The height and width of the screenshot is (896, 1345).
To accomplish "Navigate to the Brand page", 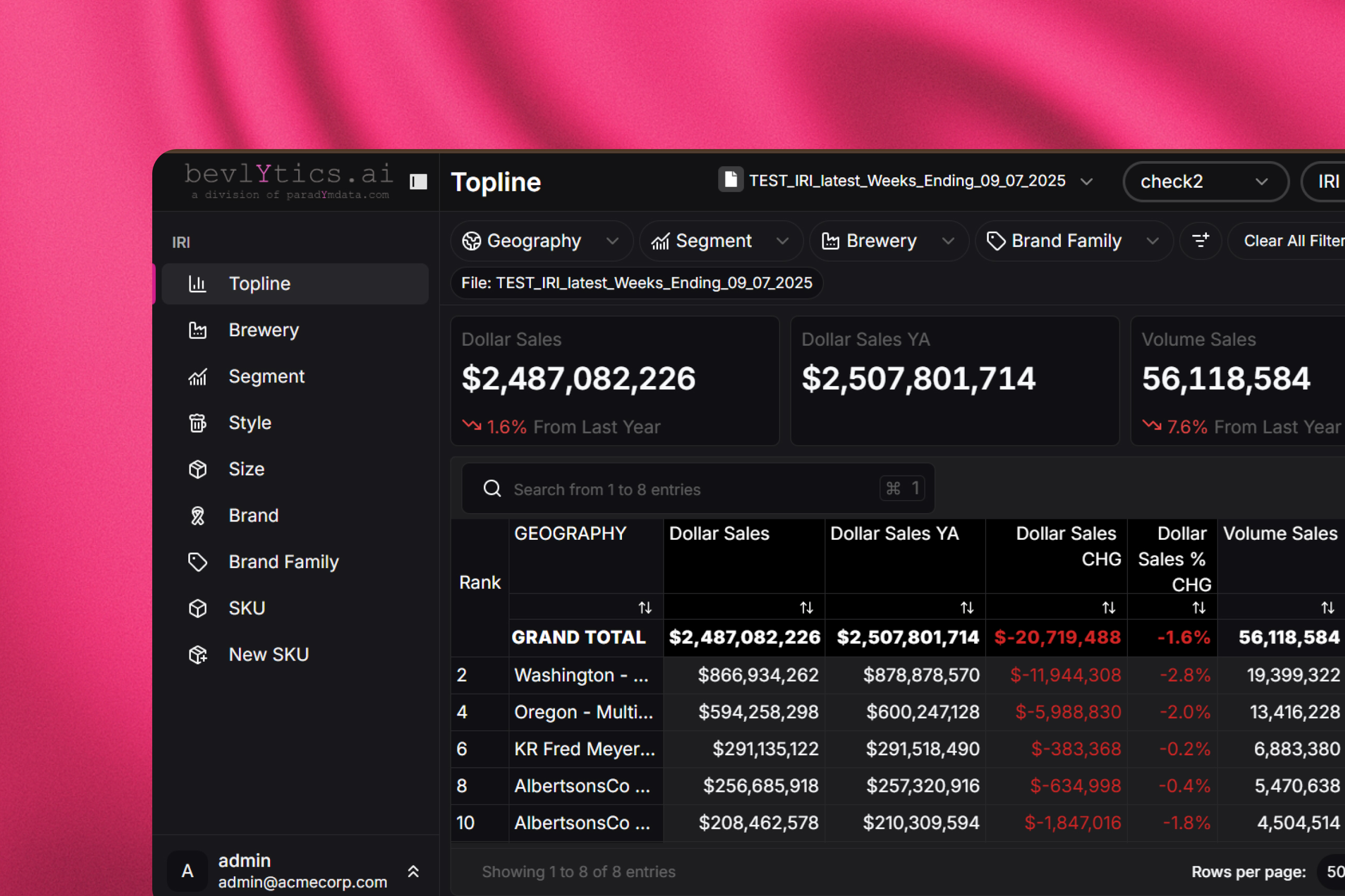I will click(x=253, y=515).
